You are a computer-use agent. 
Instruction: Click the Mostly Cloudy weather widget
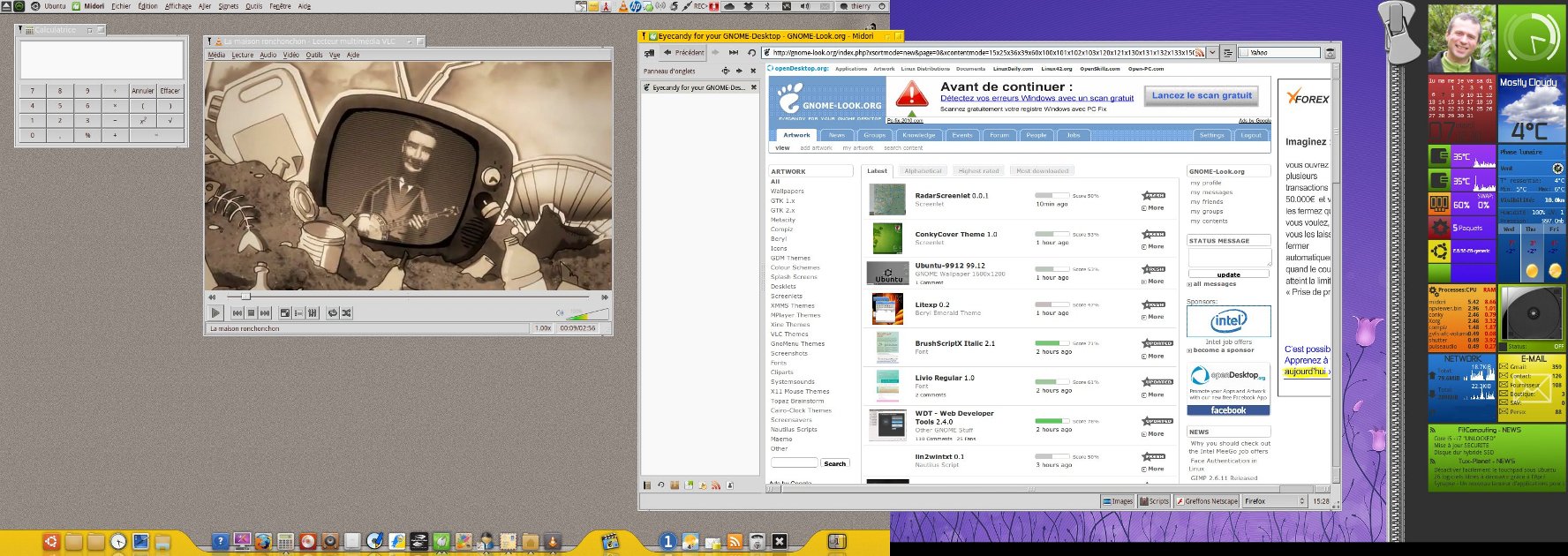(x=1531, y=109)
